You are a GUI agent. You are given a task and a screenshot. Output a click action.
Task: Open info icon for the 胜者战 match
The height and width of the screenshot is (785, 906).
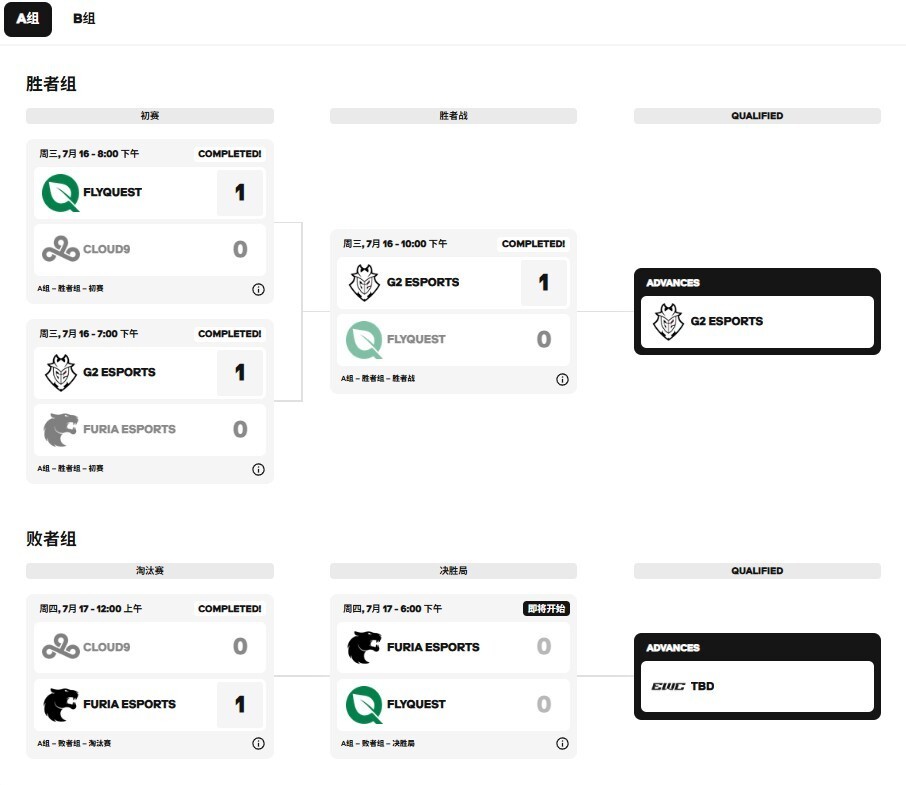pos(562,379)
